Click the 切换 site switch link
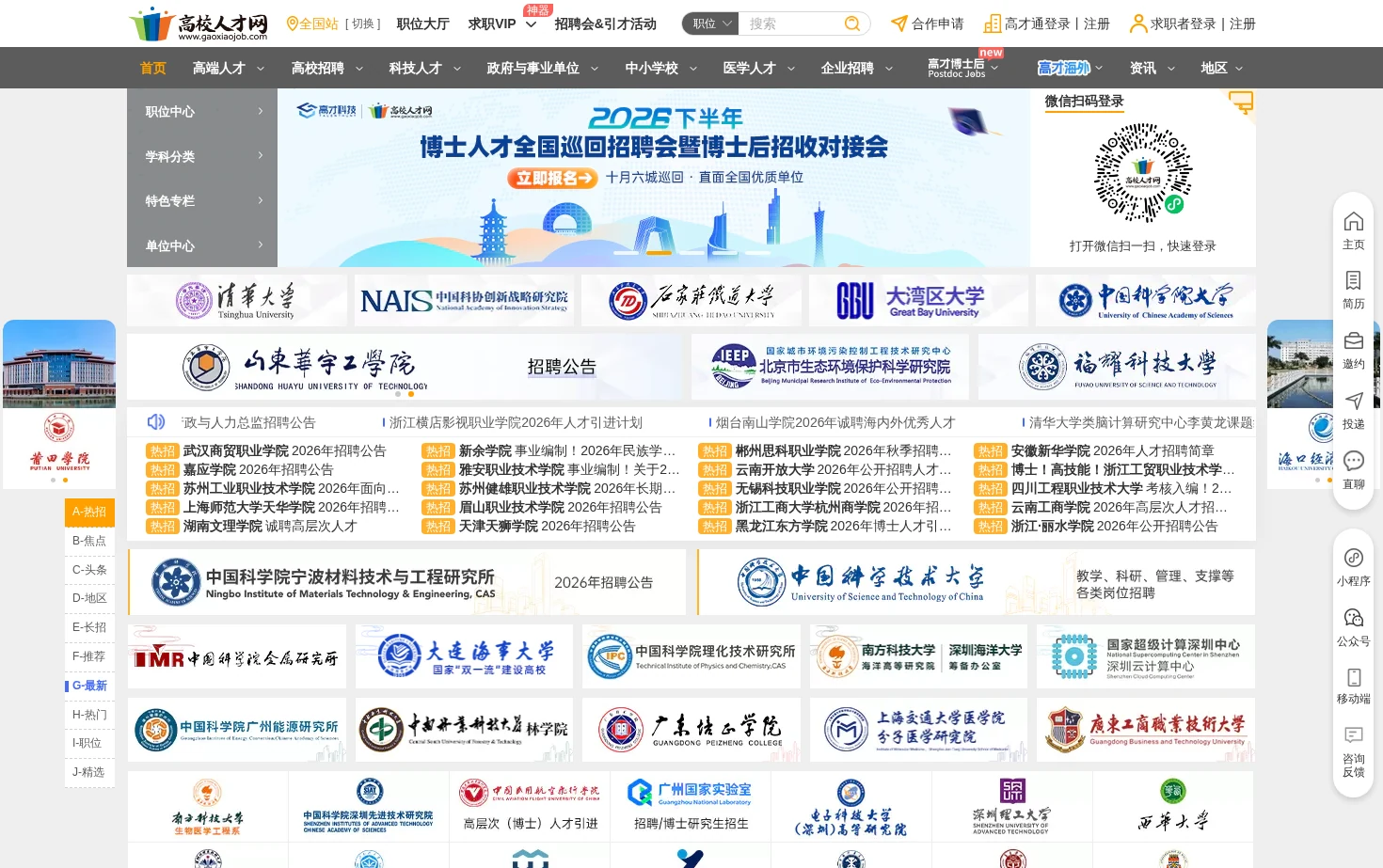The height and width of the screenshot is (868, 1383). pyautogui.click(x=362, y=24)
